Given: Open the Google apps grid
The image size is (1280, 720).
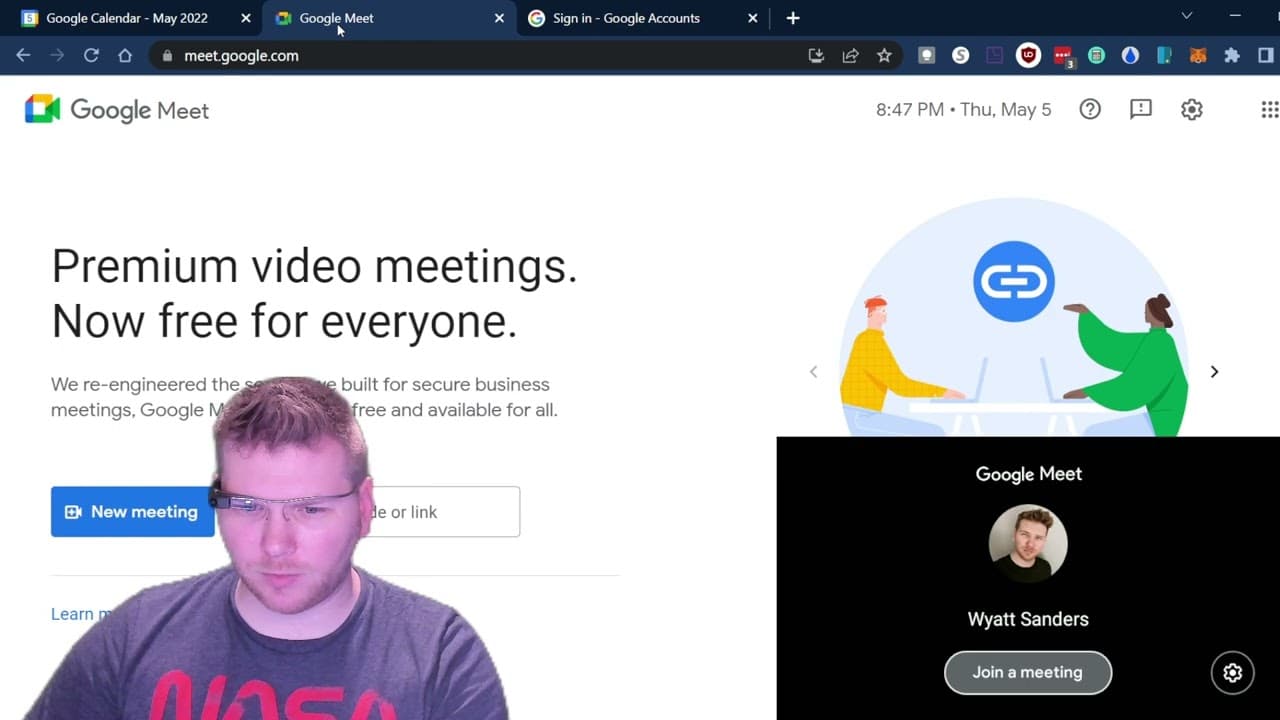Looking at the screenshot, I should point(1269,110).
